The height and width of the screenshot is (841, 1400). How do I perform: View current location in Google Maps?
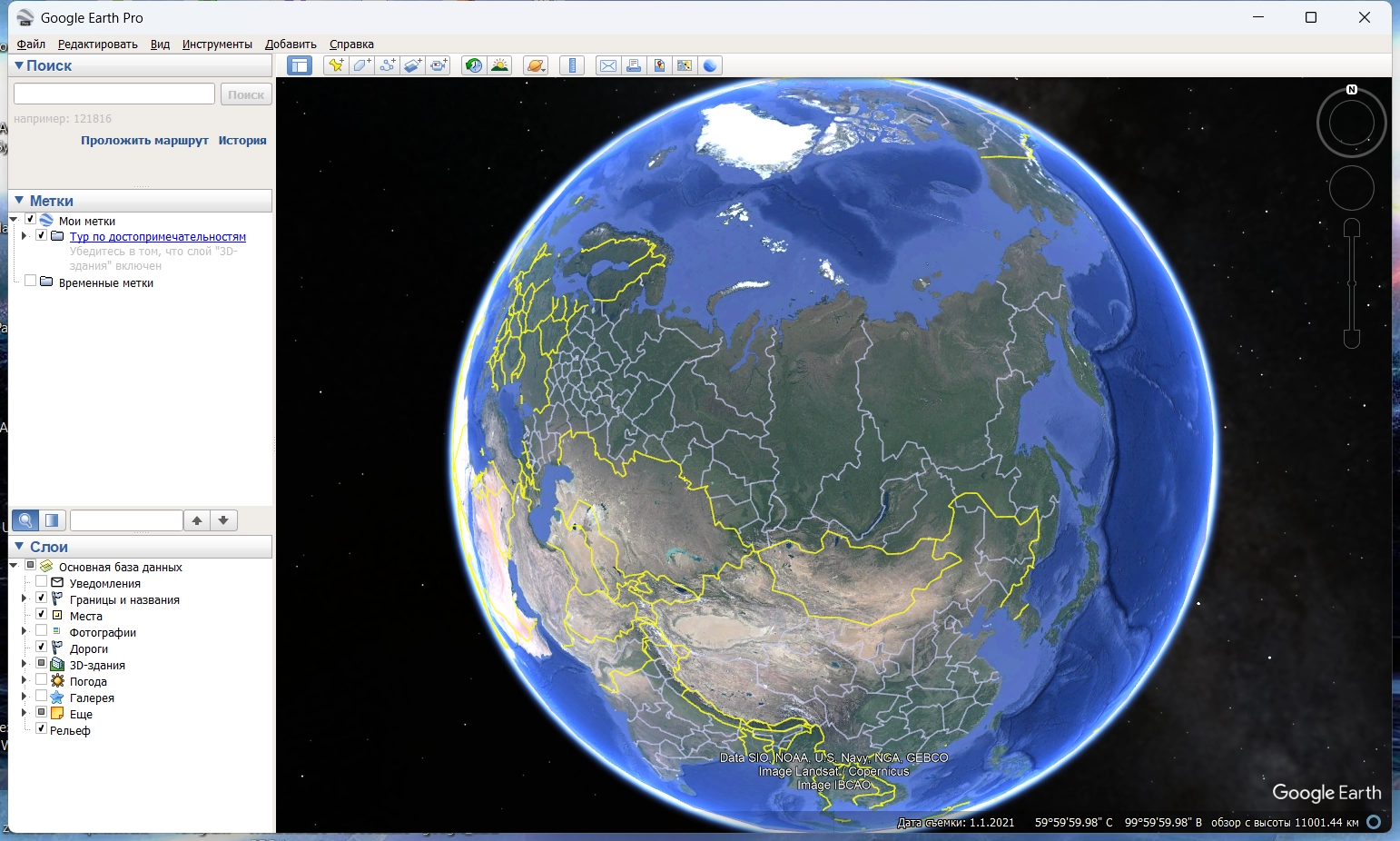(x=685, y=65)
